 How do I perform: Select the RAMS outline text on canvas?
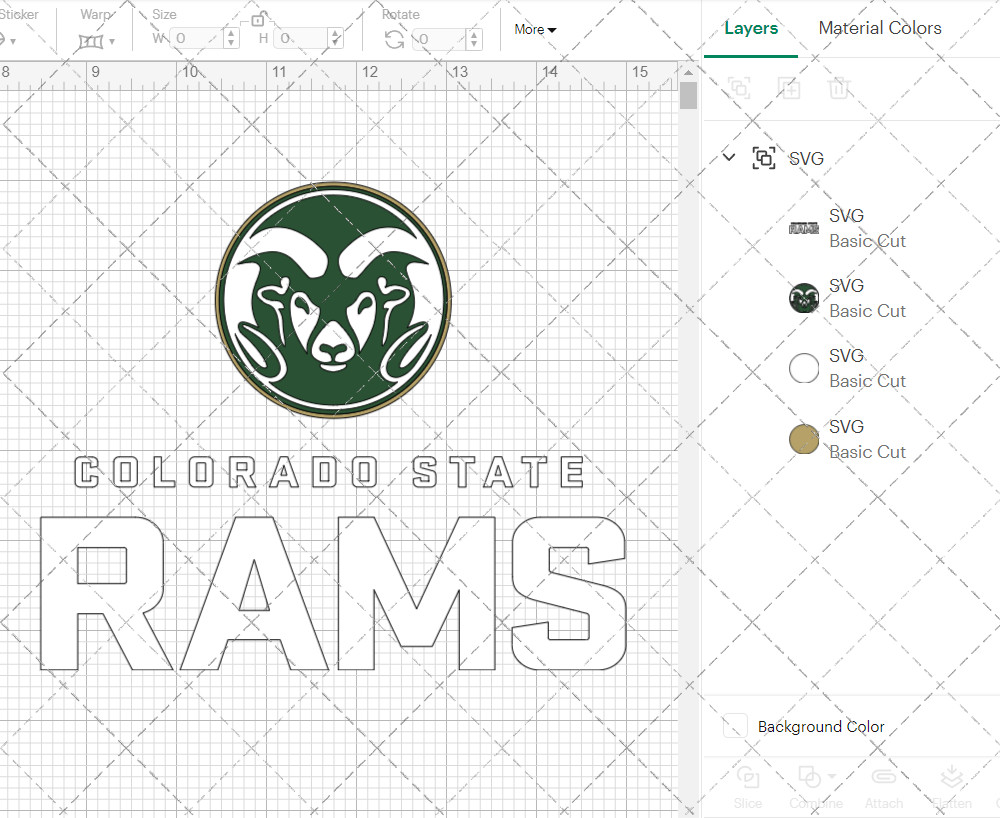click(x=333, y=594)
